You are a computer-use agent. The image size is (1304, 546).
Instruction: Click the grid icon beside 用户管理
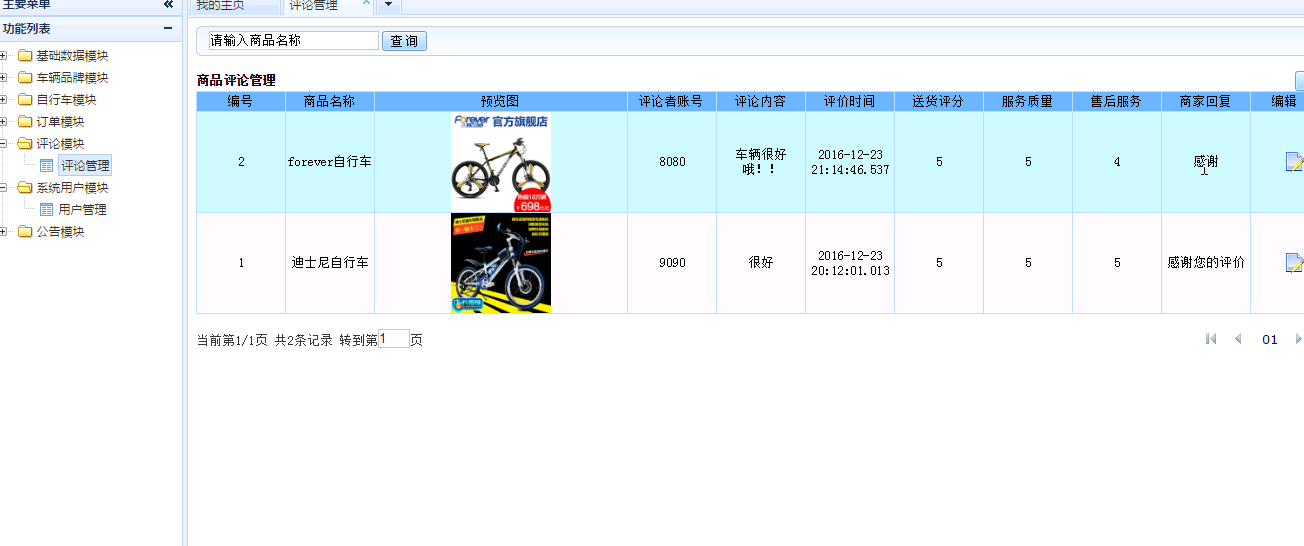point(46,210)
